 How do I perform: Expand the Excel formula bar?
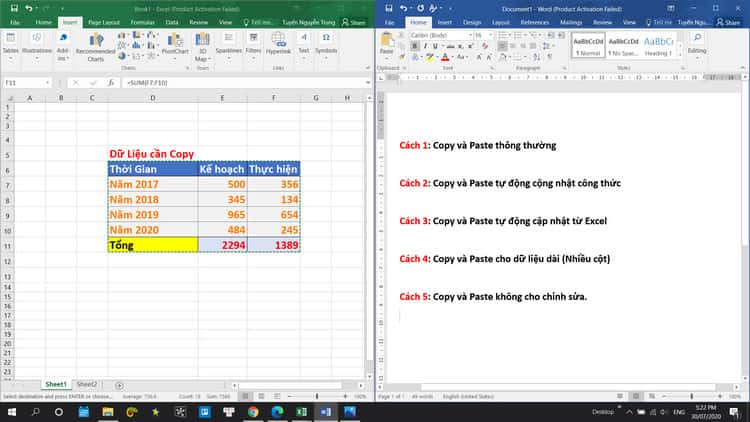pos(368,83)
